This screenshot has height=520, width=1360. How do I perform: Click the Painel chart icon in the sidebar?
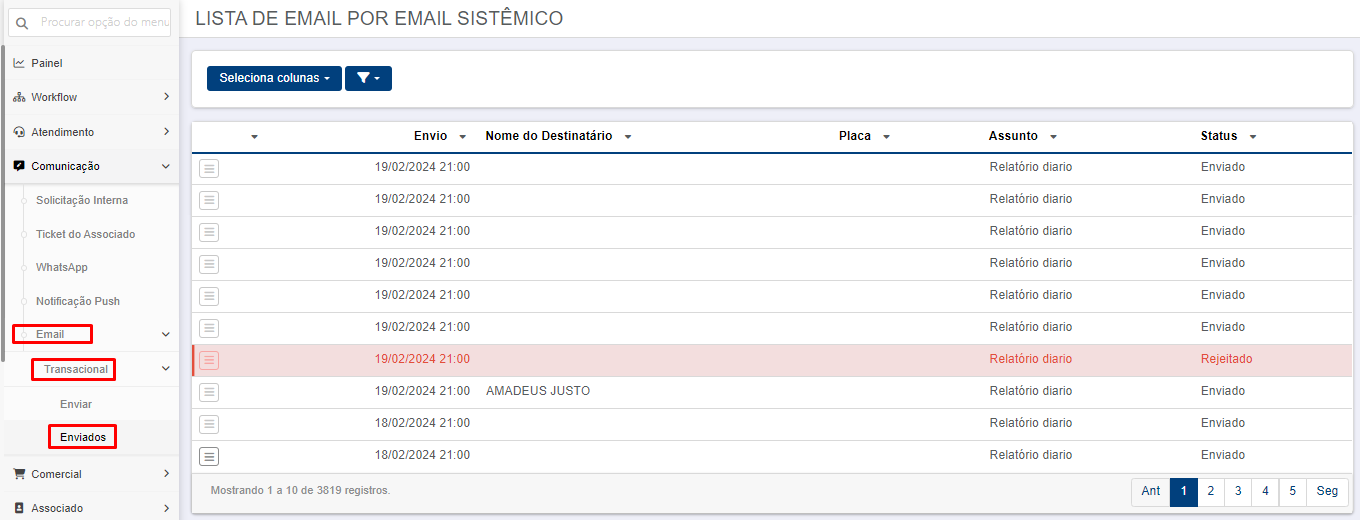(x=19, y=63)
